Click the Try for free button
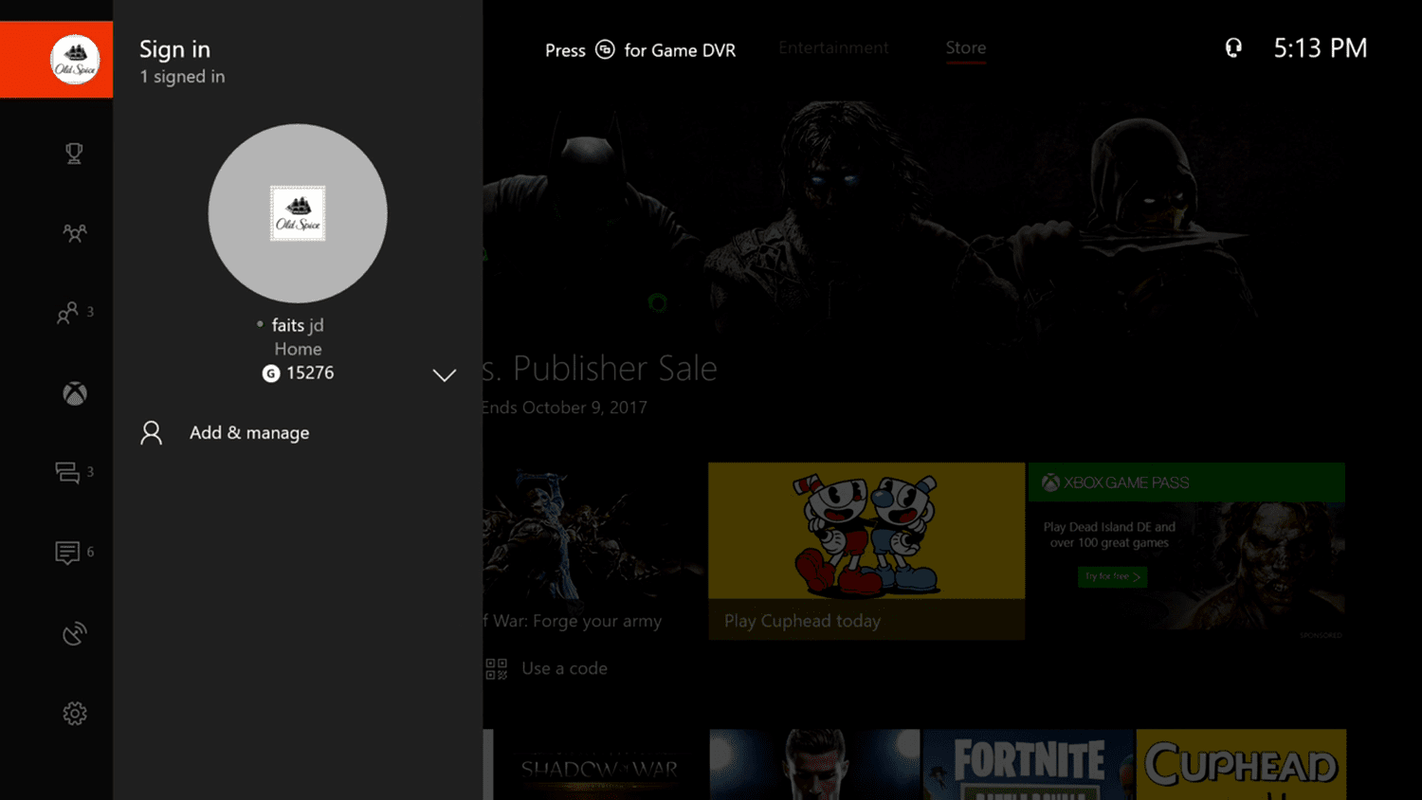This screenshot has height=800, width=1422. click(1112, 577)
